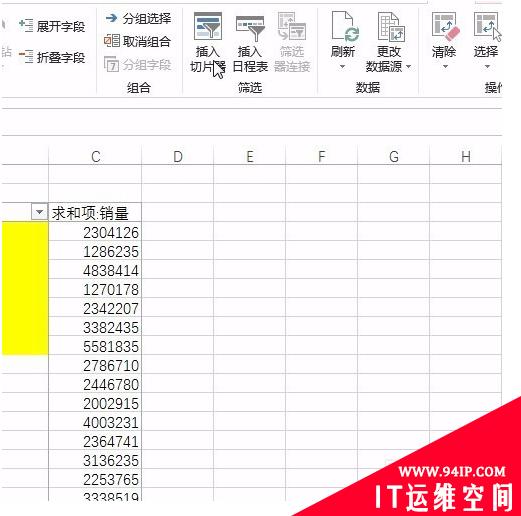Image resolution: width=521 pixels, height=516 pixels.
Task: Click Collapse Field (折叠字段)
Action: pos(52,57)
